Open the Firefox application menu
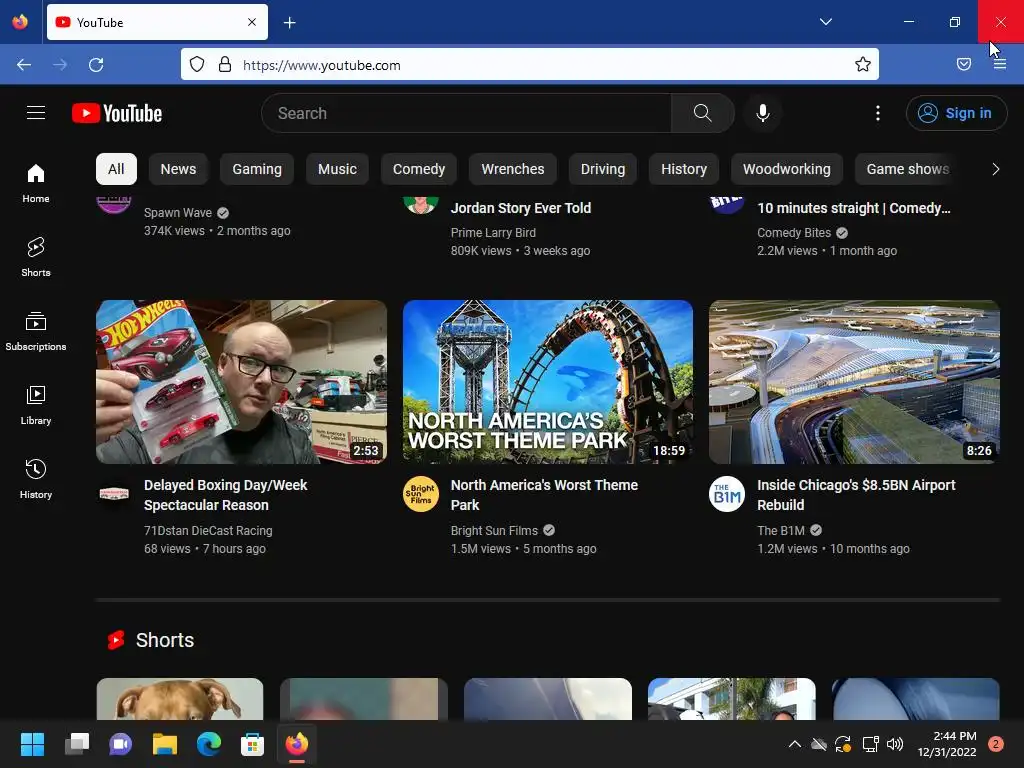Screen dimensions: 1024x768 click(1000, 64)
